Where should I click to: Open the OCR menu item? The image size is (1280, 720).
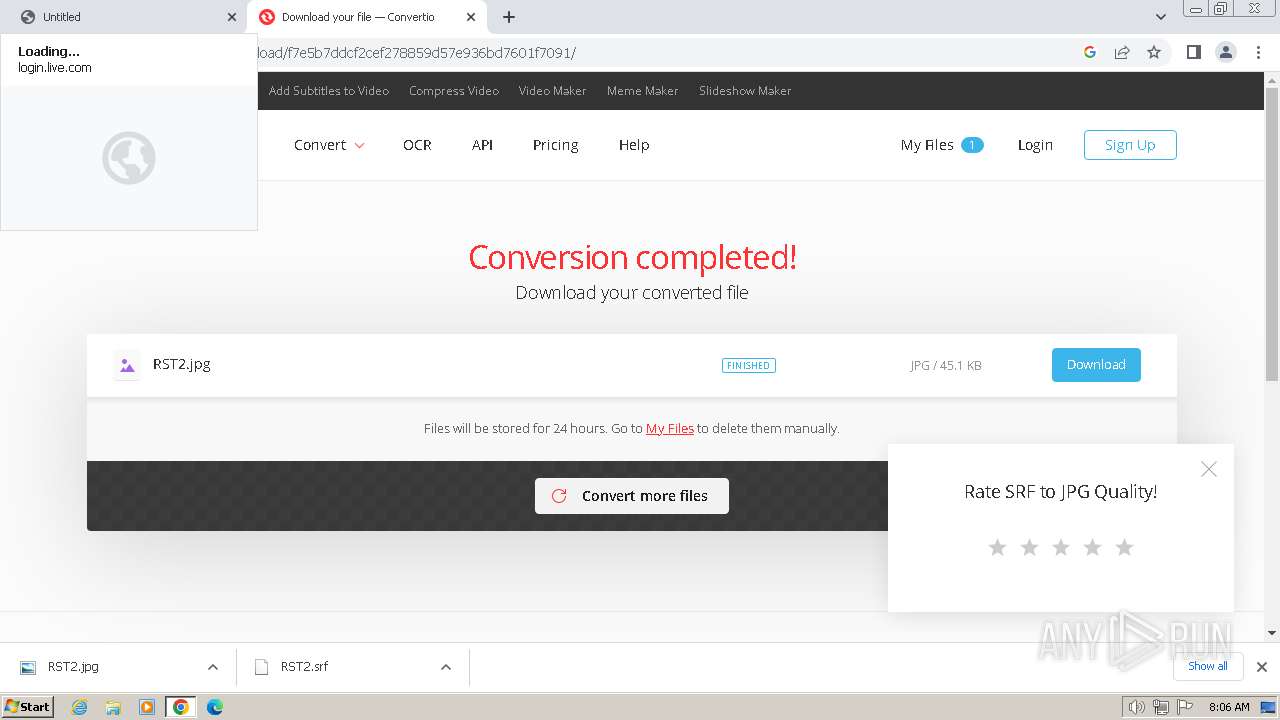417,145
